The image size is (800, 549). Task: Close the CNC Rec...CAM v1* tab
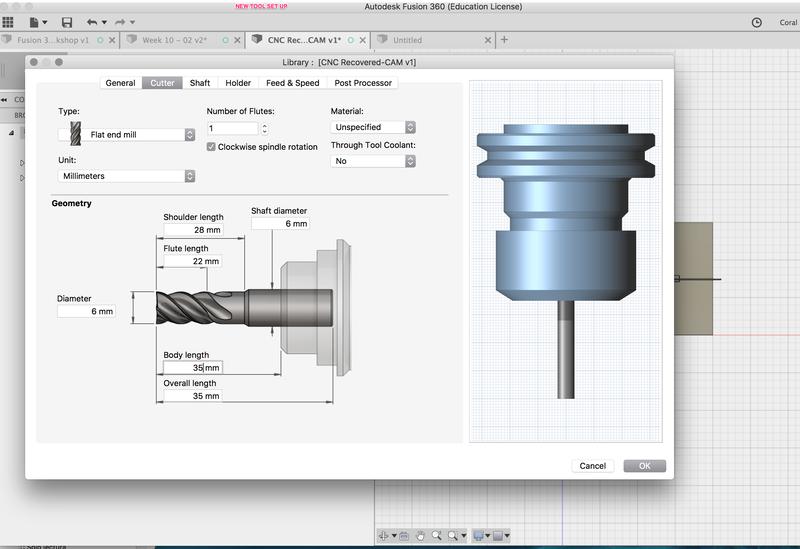[x=362, y=40]
